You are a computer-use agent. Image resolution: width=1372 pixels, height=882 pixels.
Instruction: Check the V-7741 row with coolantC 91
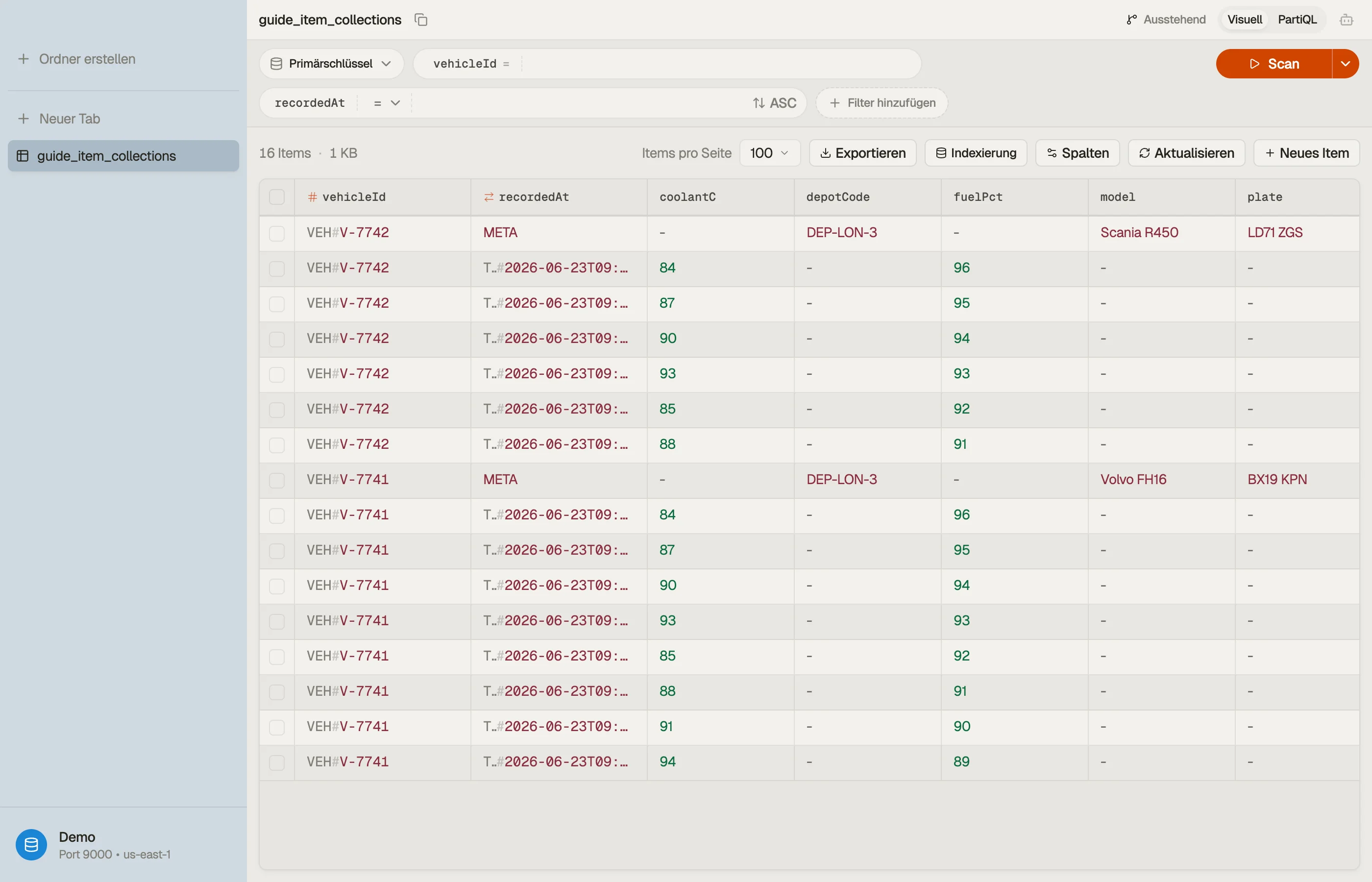click(276, 727)
